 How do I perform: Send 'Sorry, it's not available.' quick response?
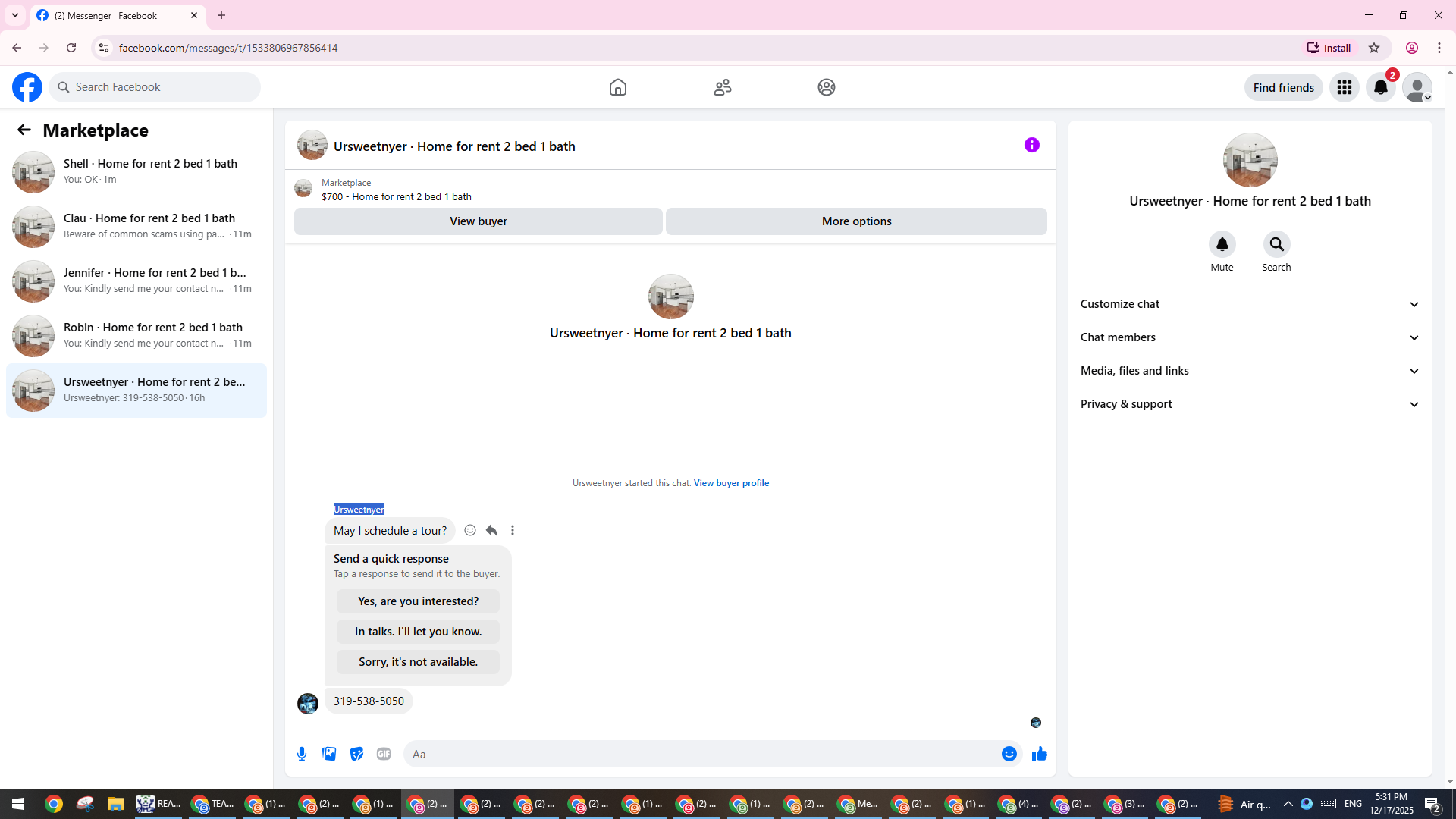click(418, 662)
